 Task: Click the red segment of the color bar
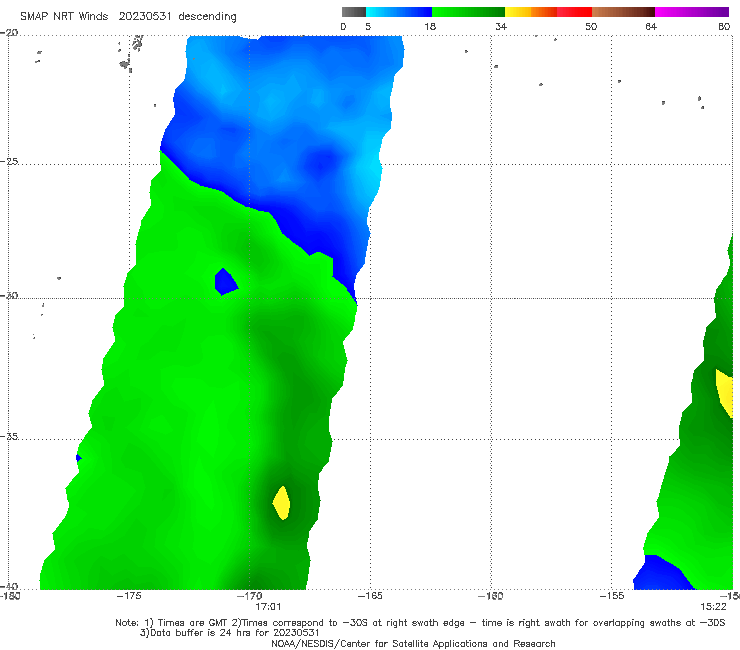coord(574,12)
